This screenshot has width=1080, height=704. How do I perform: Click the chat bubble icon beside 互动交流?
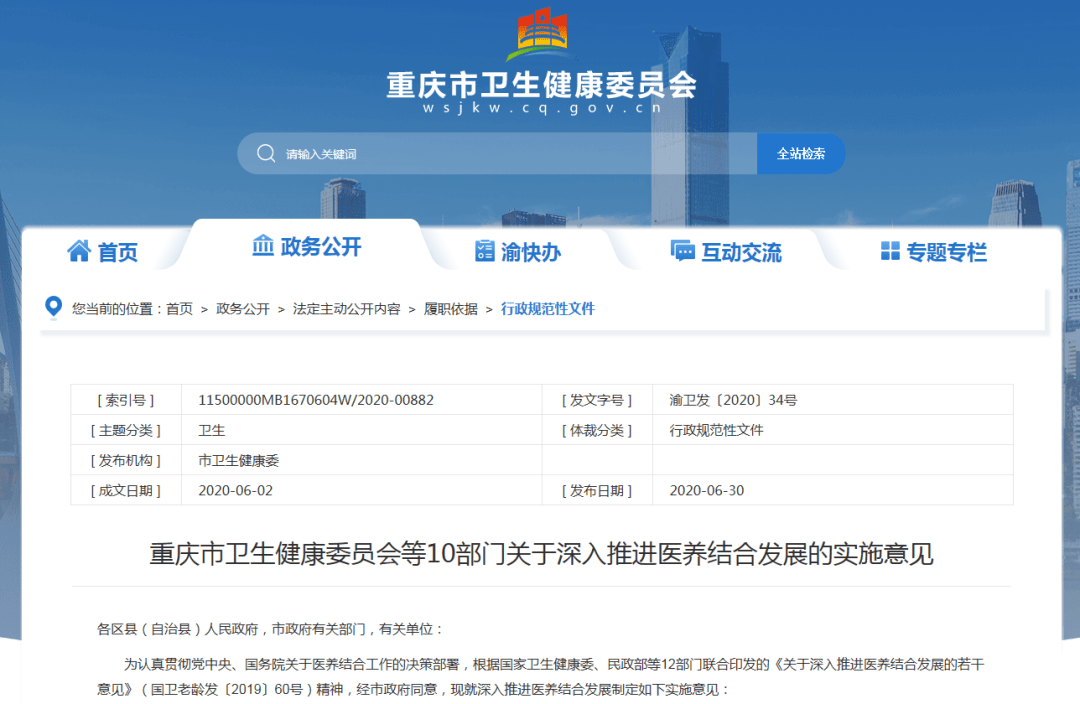click(682, 251)
